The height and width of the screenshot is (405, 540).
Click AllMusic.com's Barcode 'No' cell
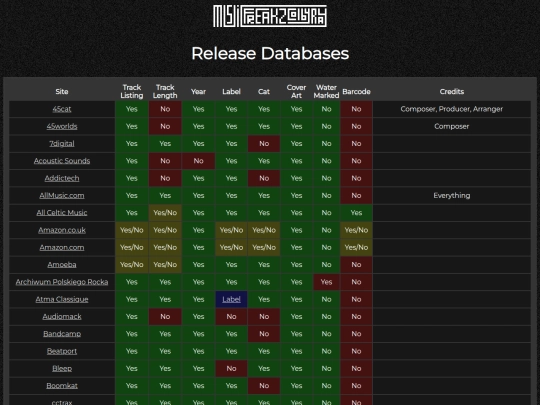click(x=356, y=195)
